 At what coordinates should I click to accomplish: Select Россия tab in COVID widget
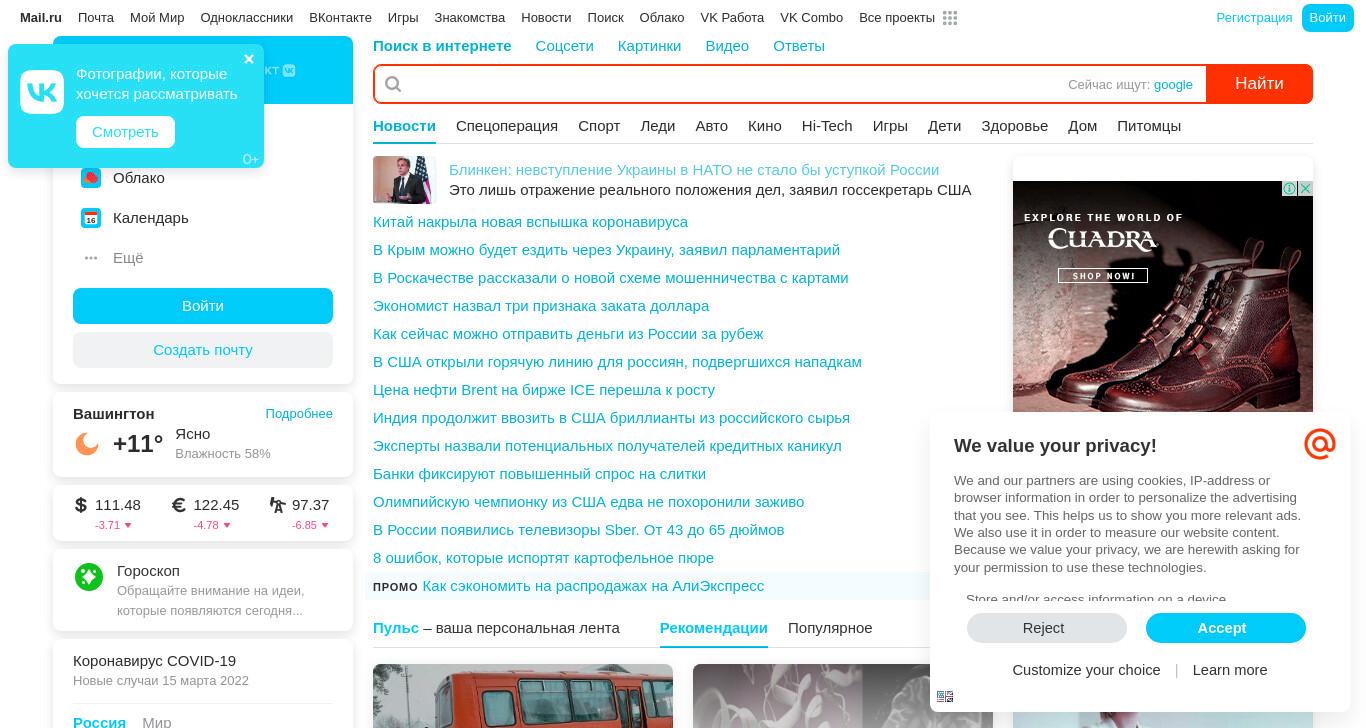(99, 722)
